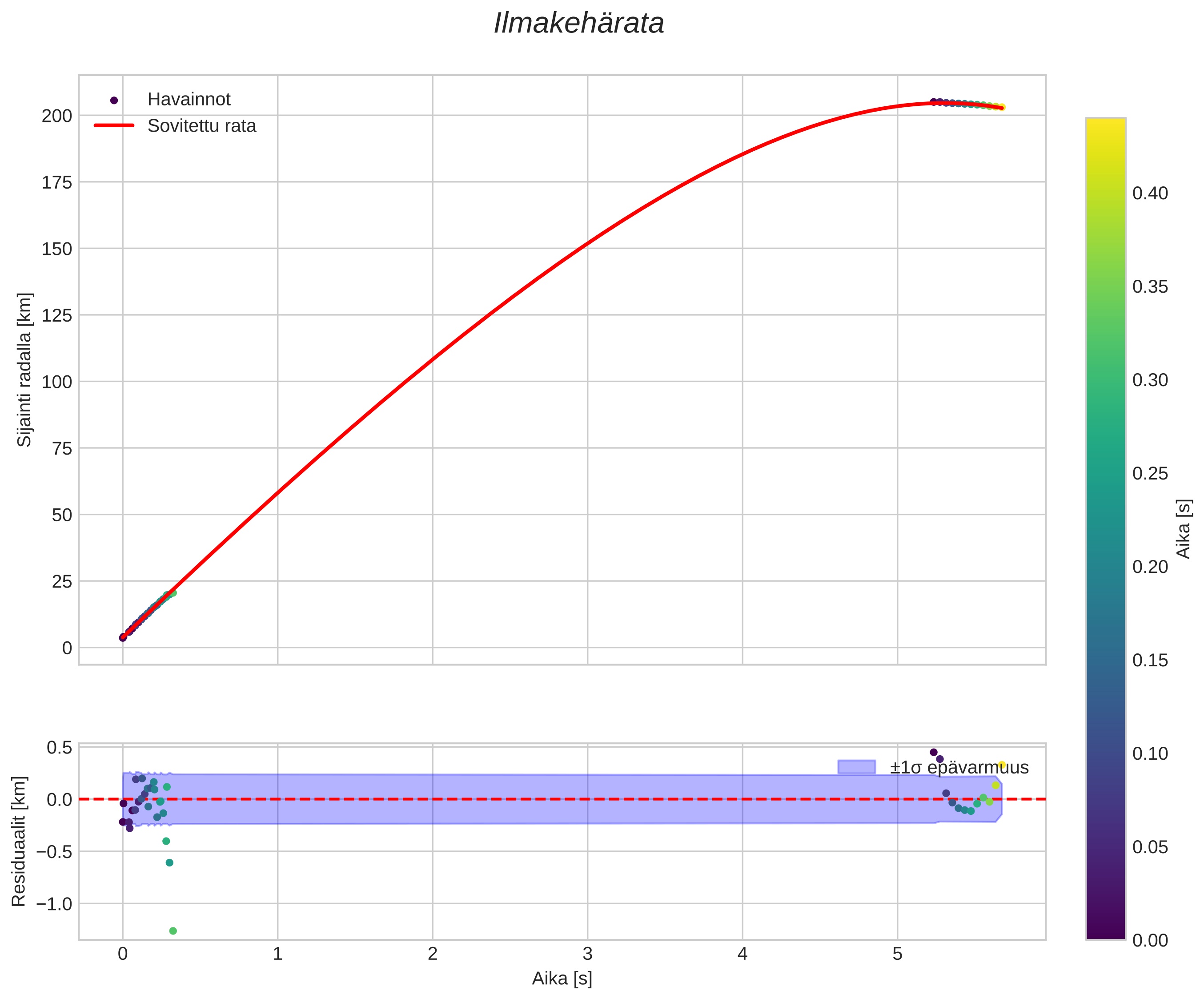Screen dimensions: 1204x999
Task: Click the Sijainti radalla [km] axis label
Action: (24, 370)
